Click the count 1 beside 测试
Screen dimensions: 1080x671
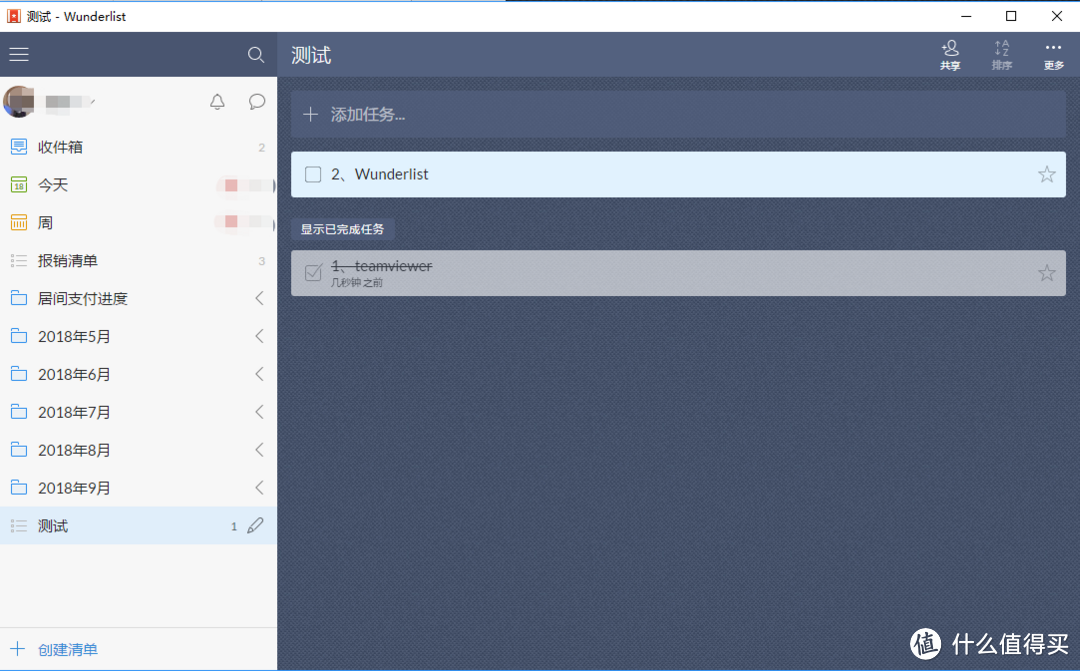pyautogui.click(x=234, y=526)
